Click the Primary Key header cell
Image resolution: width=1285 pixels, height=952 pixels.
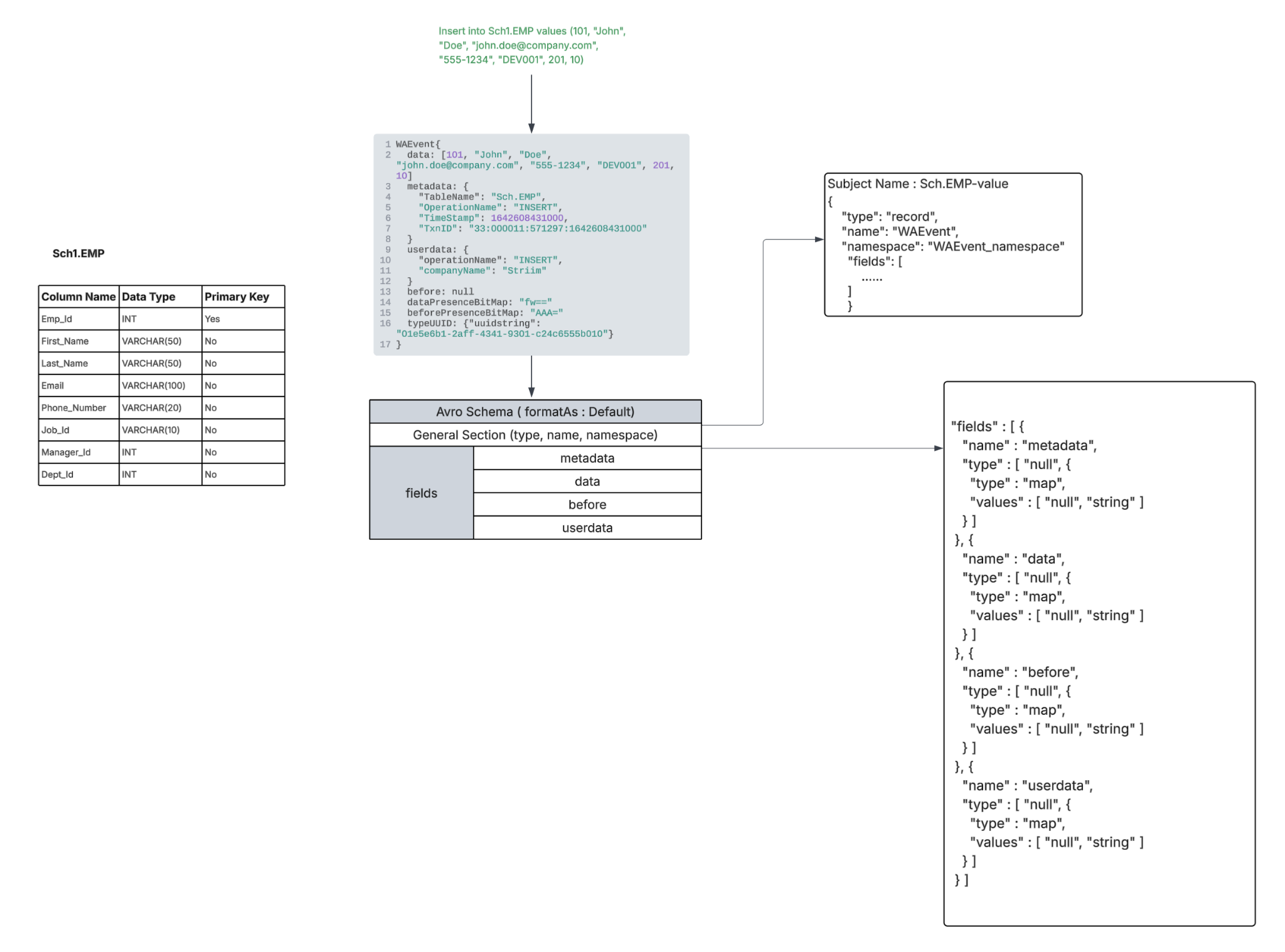(243, 297)
